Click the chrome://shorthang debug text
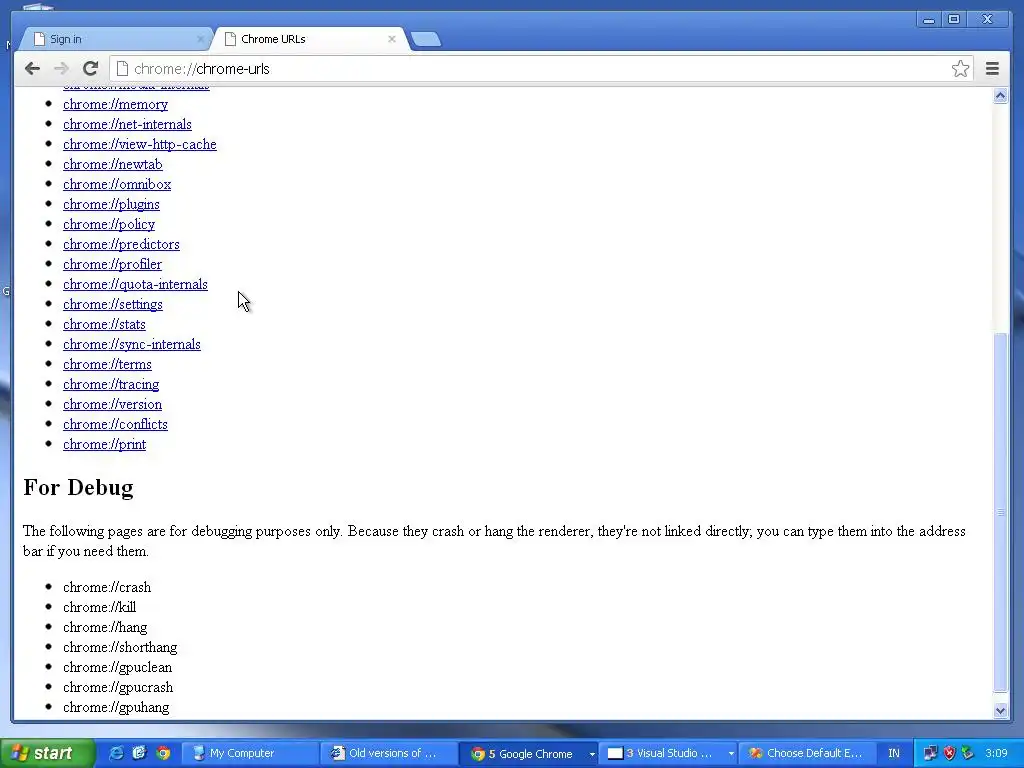The width and height of the screenshot is (1024, 768). coord(120,647)
